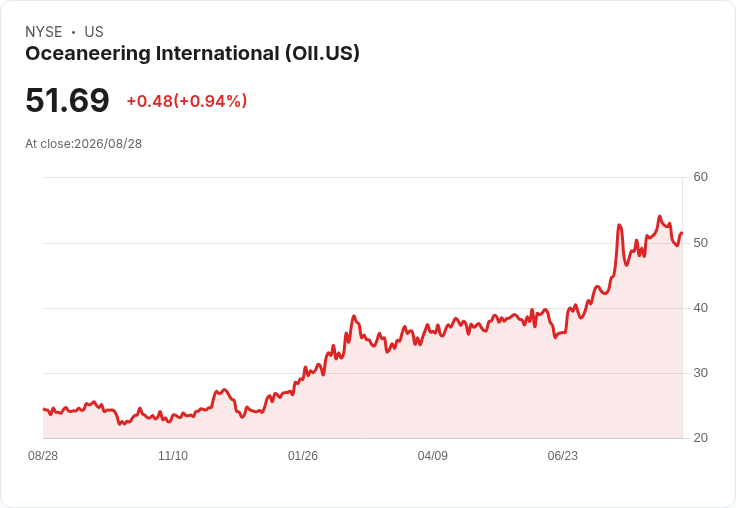Click the start of the price line at 08/28
Screen dimensions: 736x508
tap(44, 409)
